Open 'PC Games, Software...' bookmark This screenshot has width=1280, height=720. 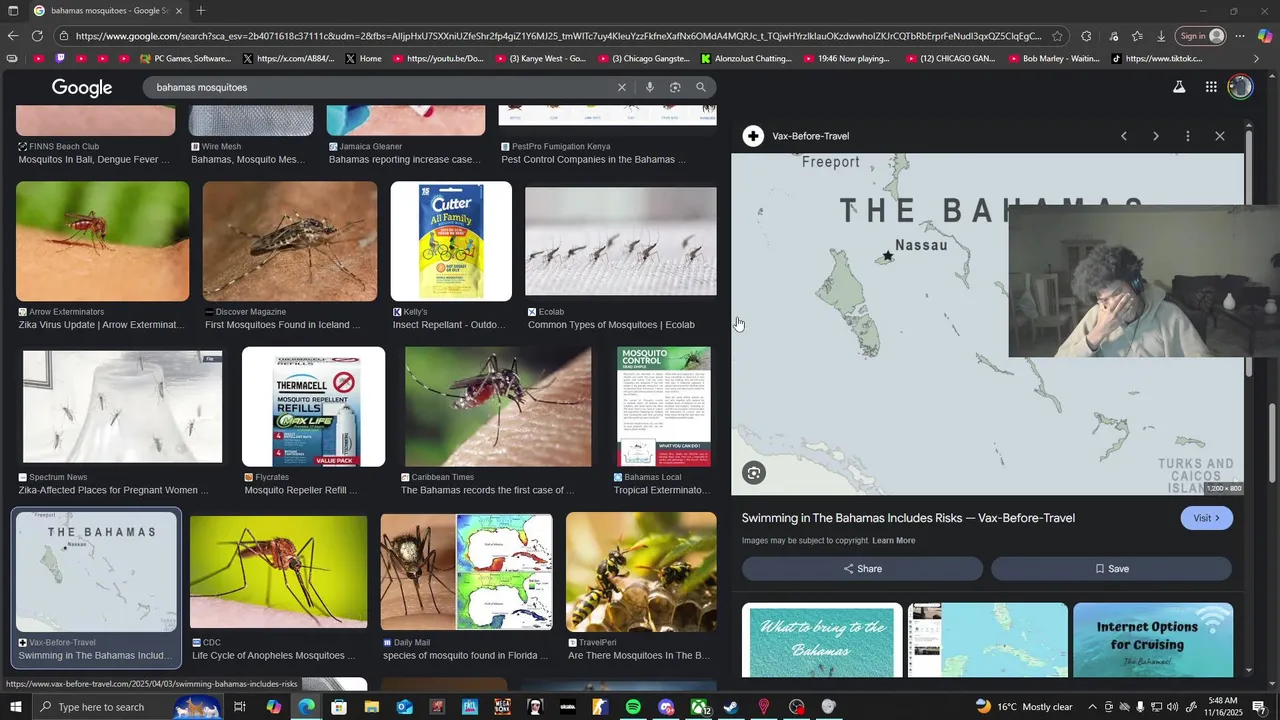(186, 59)
